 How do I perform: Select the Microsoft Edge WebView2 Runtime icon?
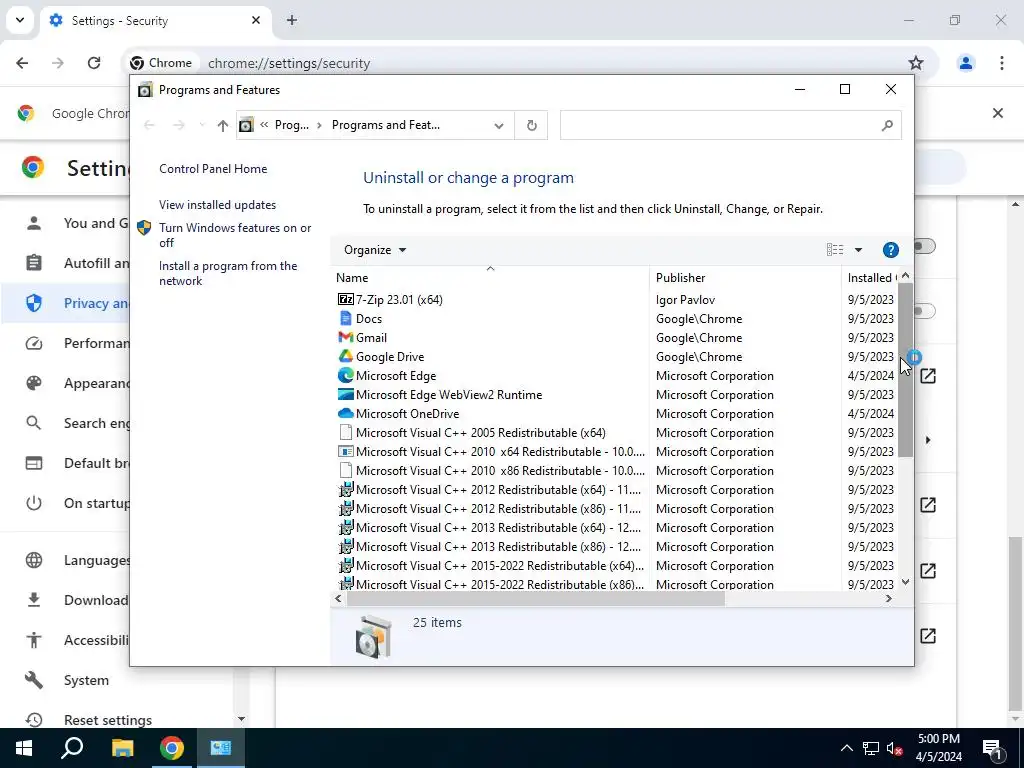(x=345, y=394)
